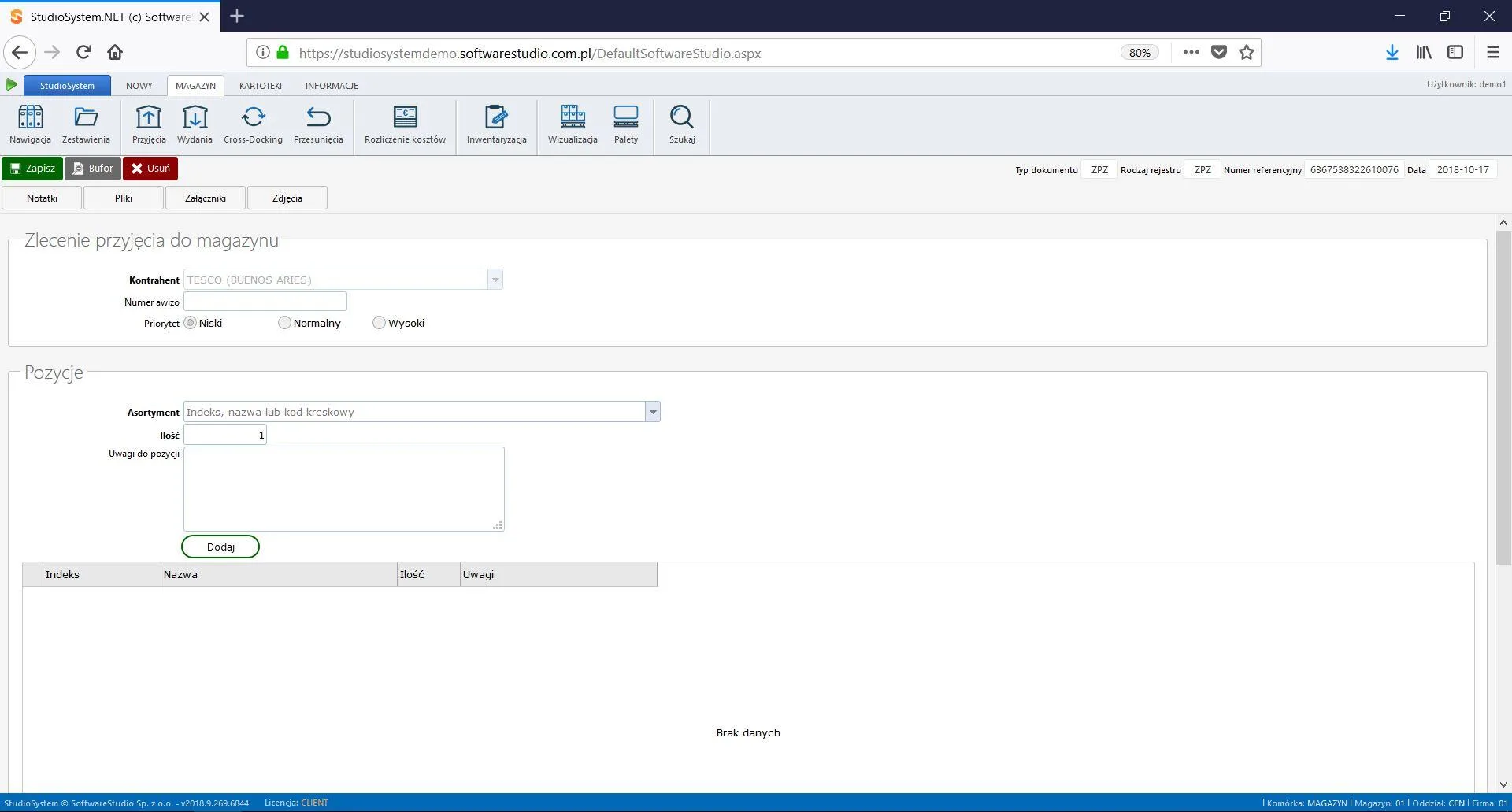This screenshot has height=812, width=1512.
Task: Open Palety pallets icon
Action: tap(626, 124)
